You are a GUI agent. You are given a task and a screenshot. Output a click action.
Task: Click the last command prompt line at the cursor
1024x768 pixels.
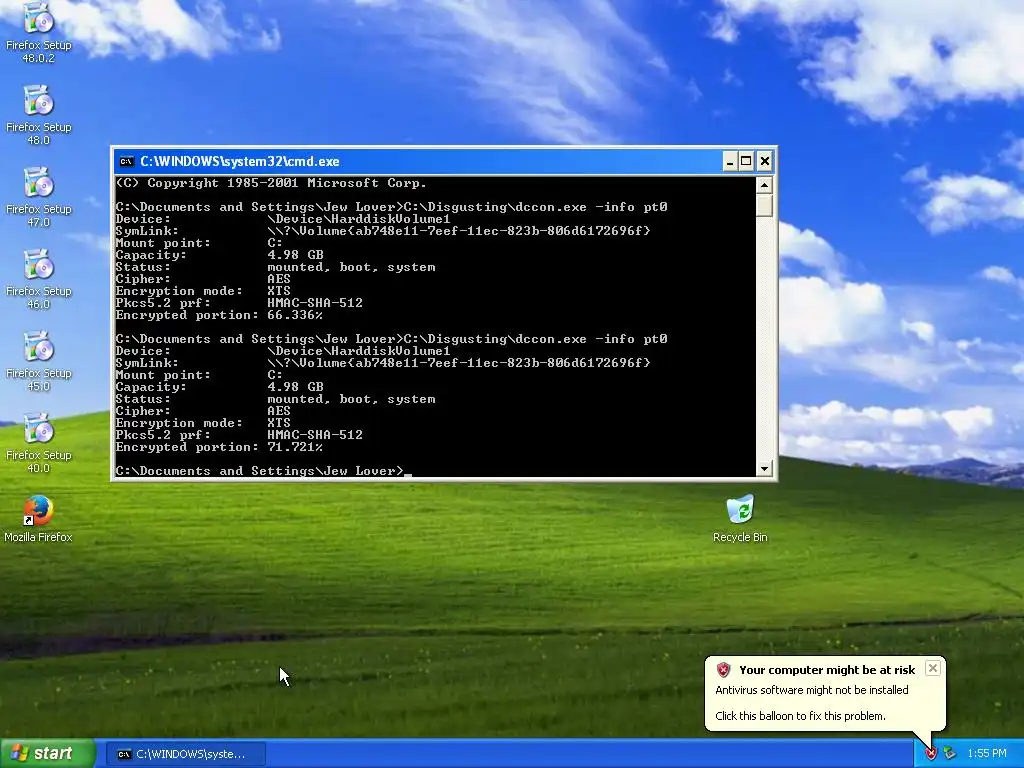pyautogui.click(x=263, y=471)
